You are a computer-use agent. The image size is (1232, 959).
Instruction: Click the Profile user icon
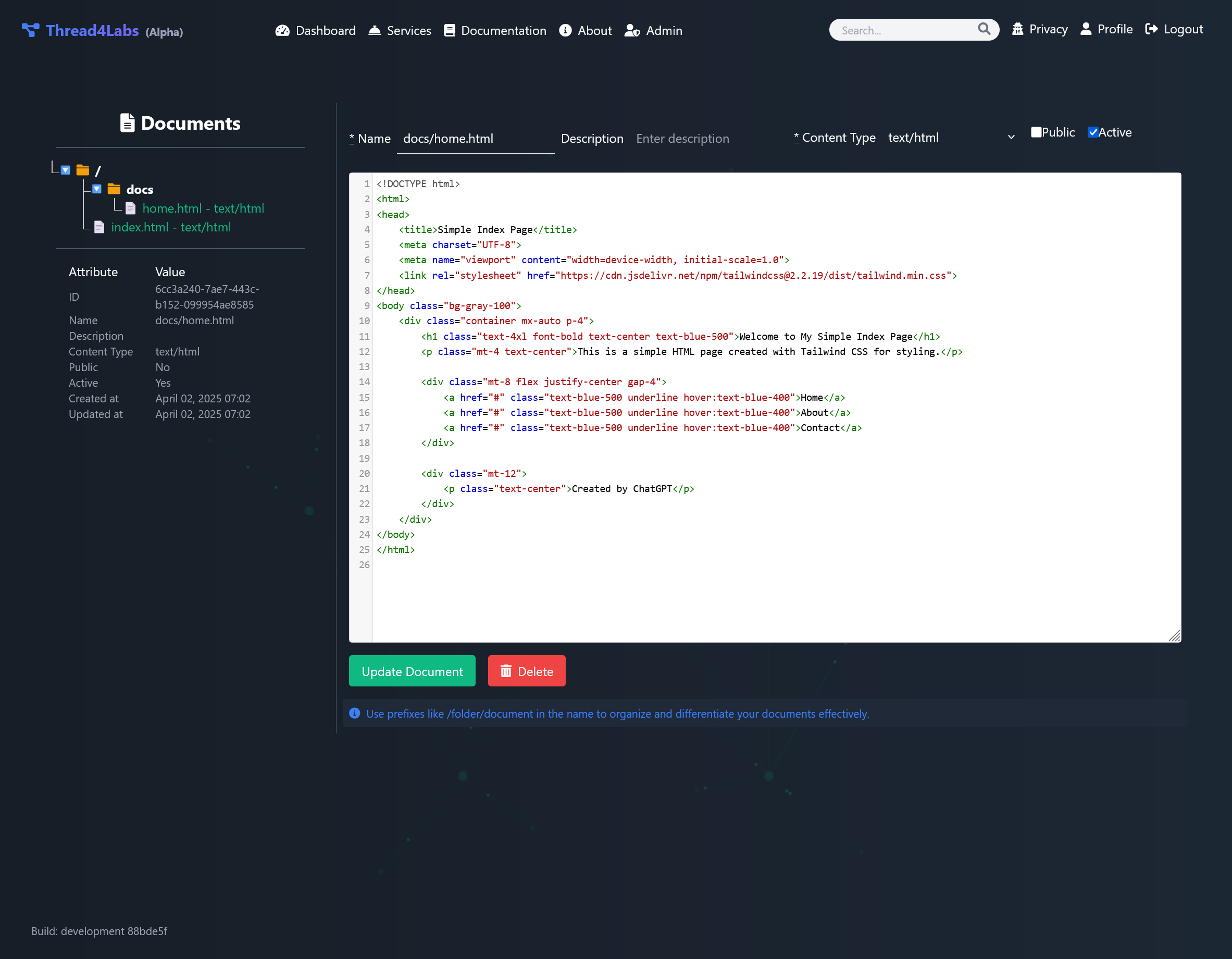point(1085,29)
